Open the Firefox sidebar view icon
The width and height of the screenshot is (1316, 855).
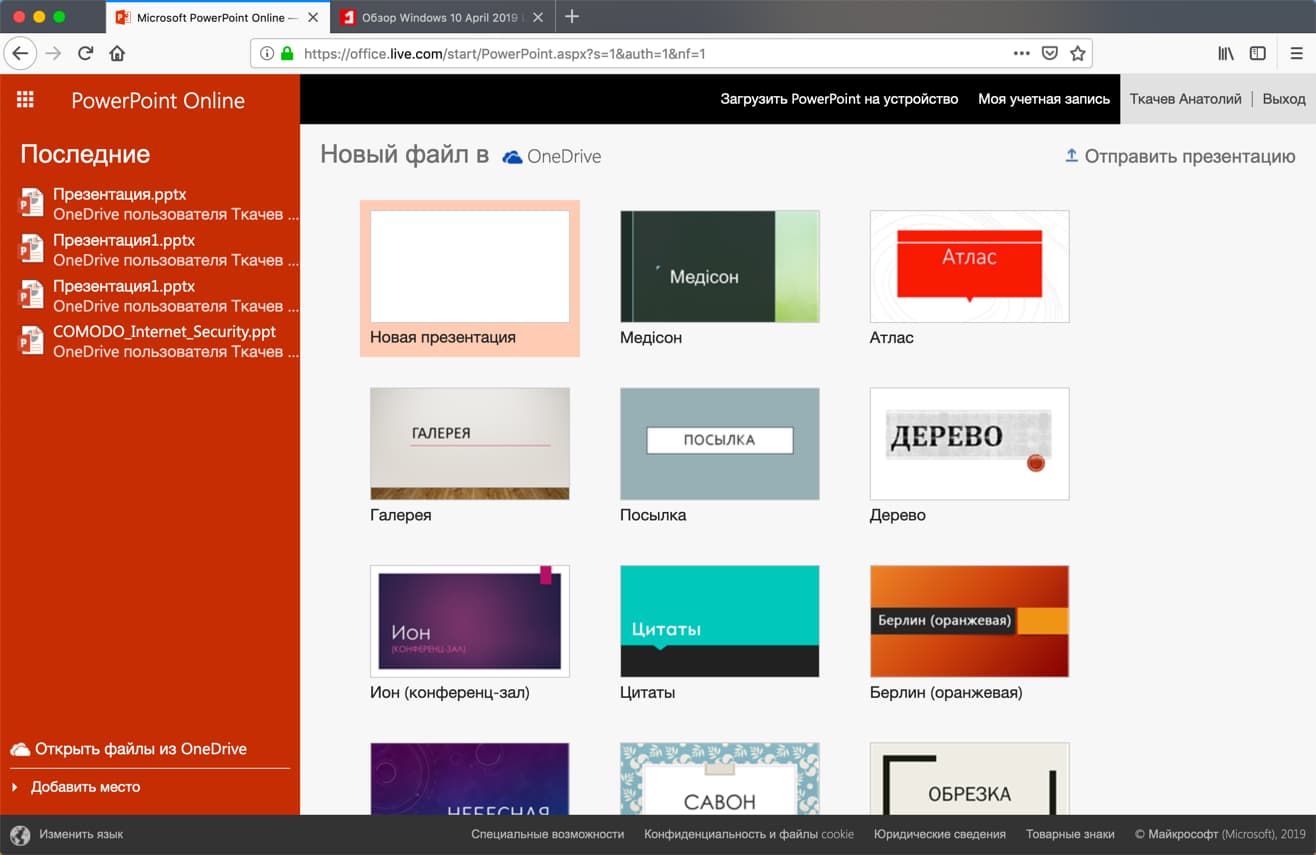1257,53
